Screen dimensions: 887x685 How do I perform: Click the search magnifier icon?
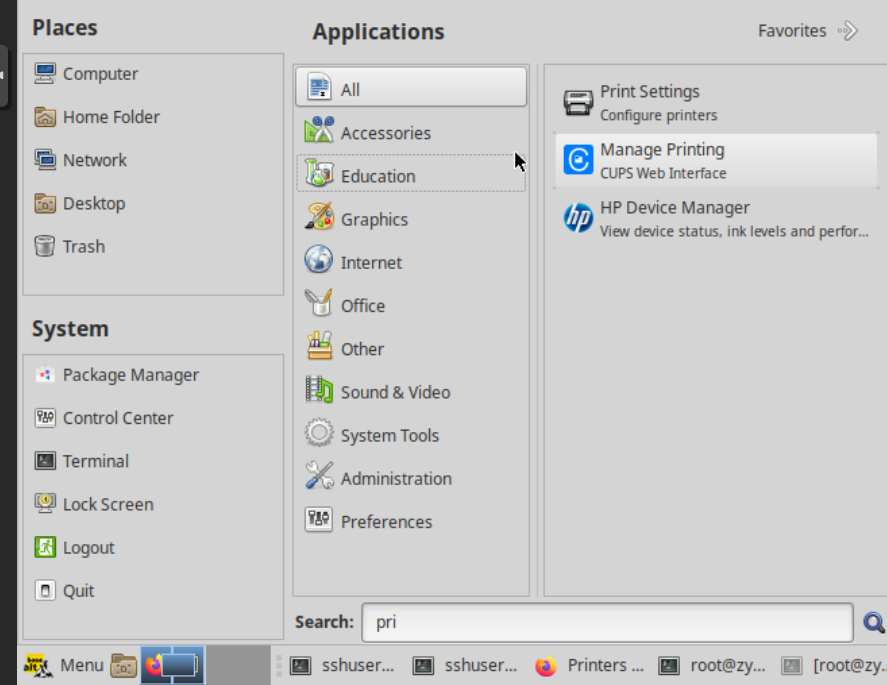(873, 623)
